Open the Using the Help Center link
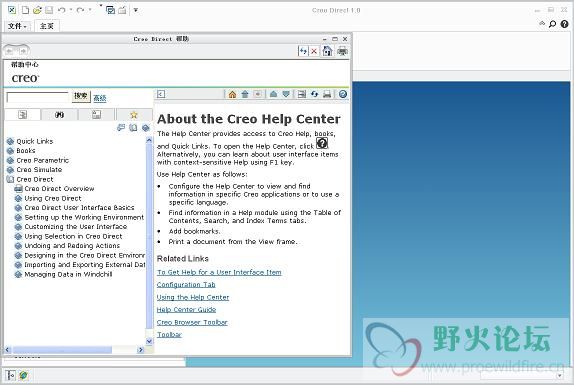Screen dimensions: 574x385 pos(193,297)
